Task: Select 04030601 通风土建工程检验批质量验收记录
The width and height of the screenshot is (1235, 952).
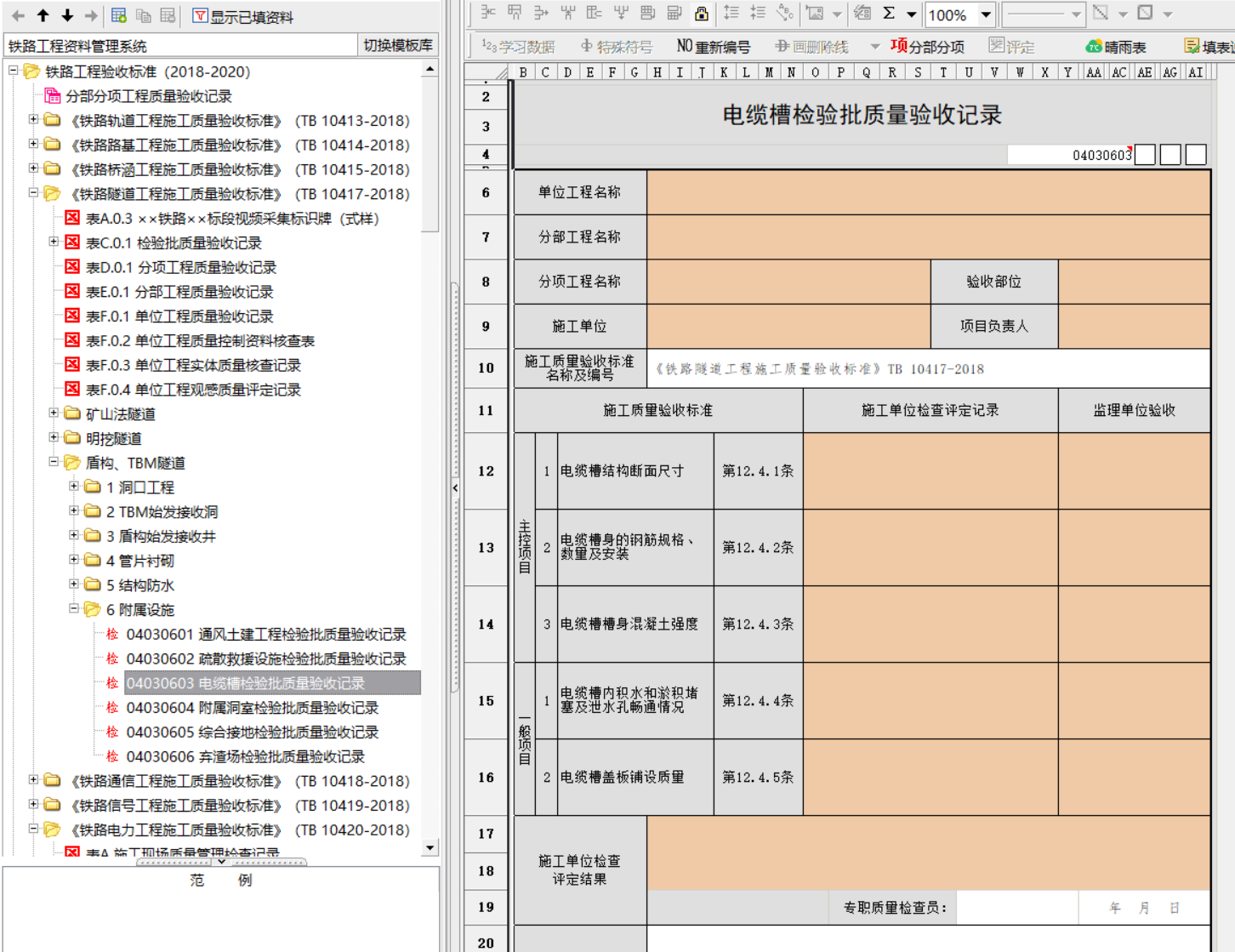Action: click(x=266, y=634)
